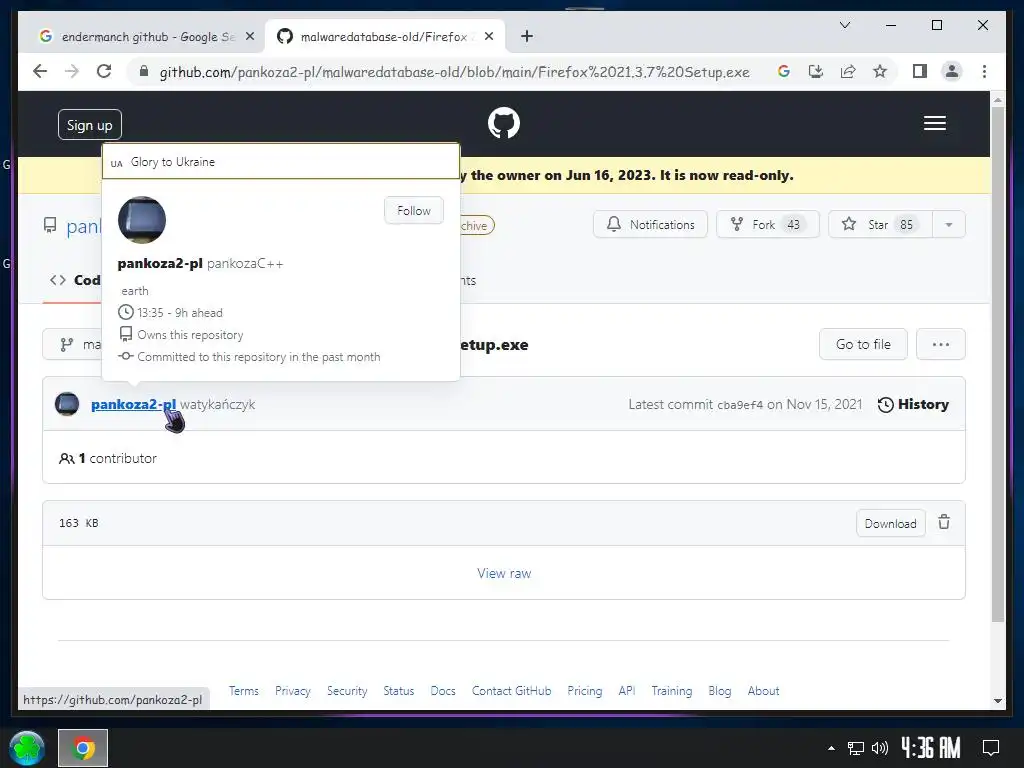
Task: Open the watykańczyk commit message
Action: coord(217,404)
